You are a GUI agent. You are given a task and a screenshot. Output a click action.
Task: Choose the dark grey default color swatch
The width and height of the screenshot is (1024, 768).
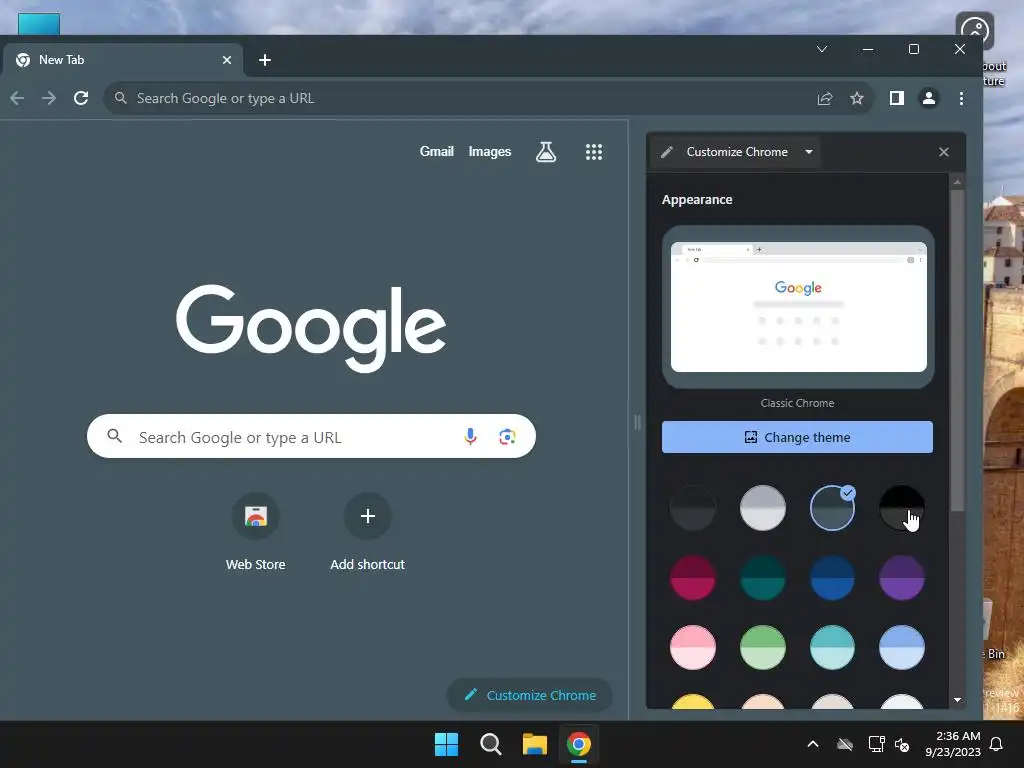tap(693, 507)
